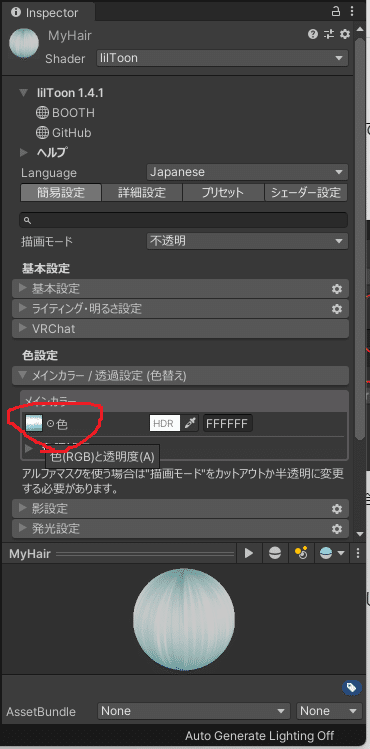Switch to the 簡易設定 tab

tap(61, 193)
